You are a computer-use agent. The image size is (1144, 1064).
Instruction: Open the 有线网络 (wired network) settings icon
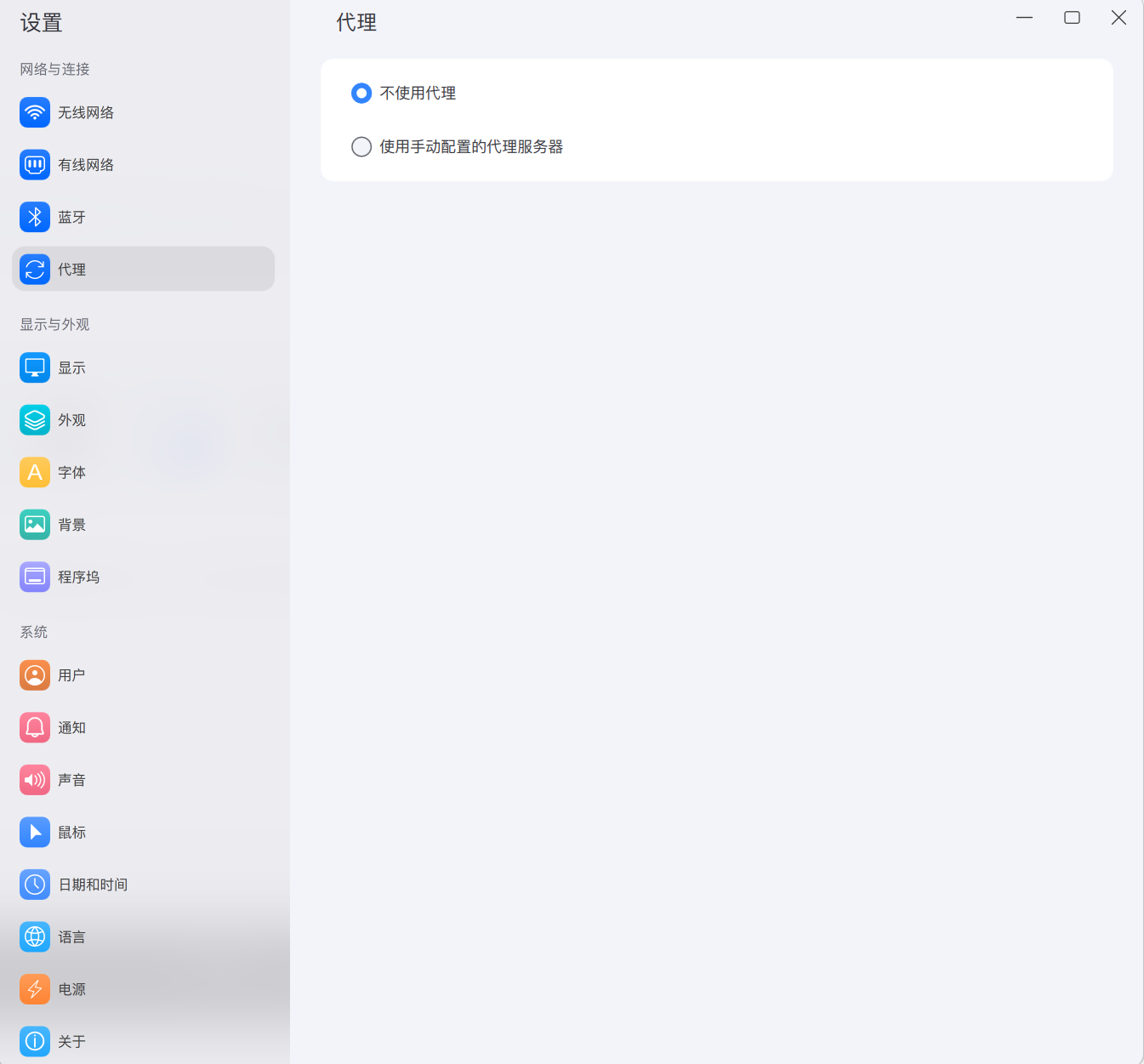pyautogui.click(x=34, y=164)
